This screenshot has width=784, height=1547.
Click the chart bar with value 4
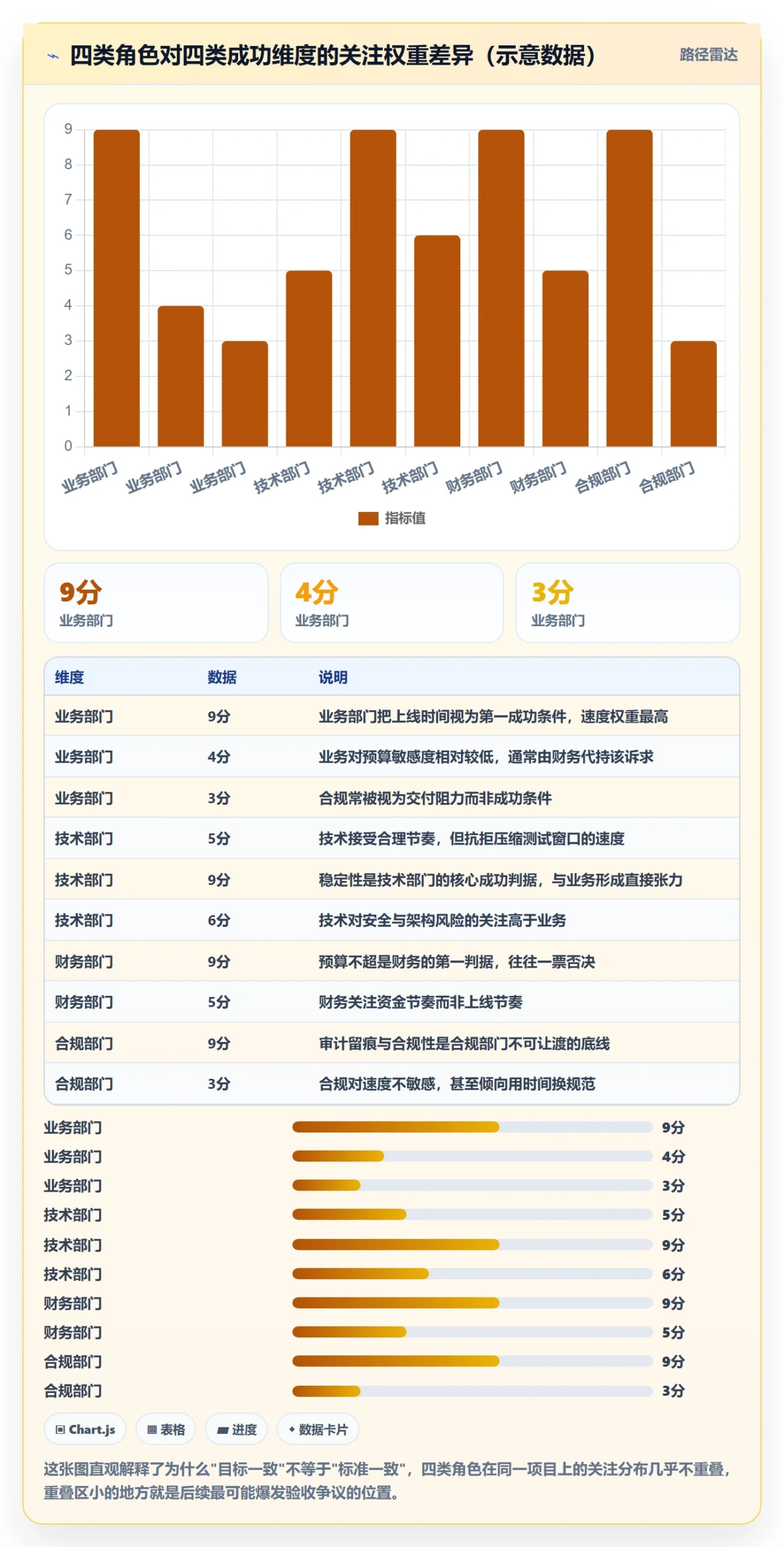click(181, 376)
